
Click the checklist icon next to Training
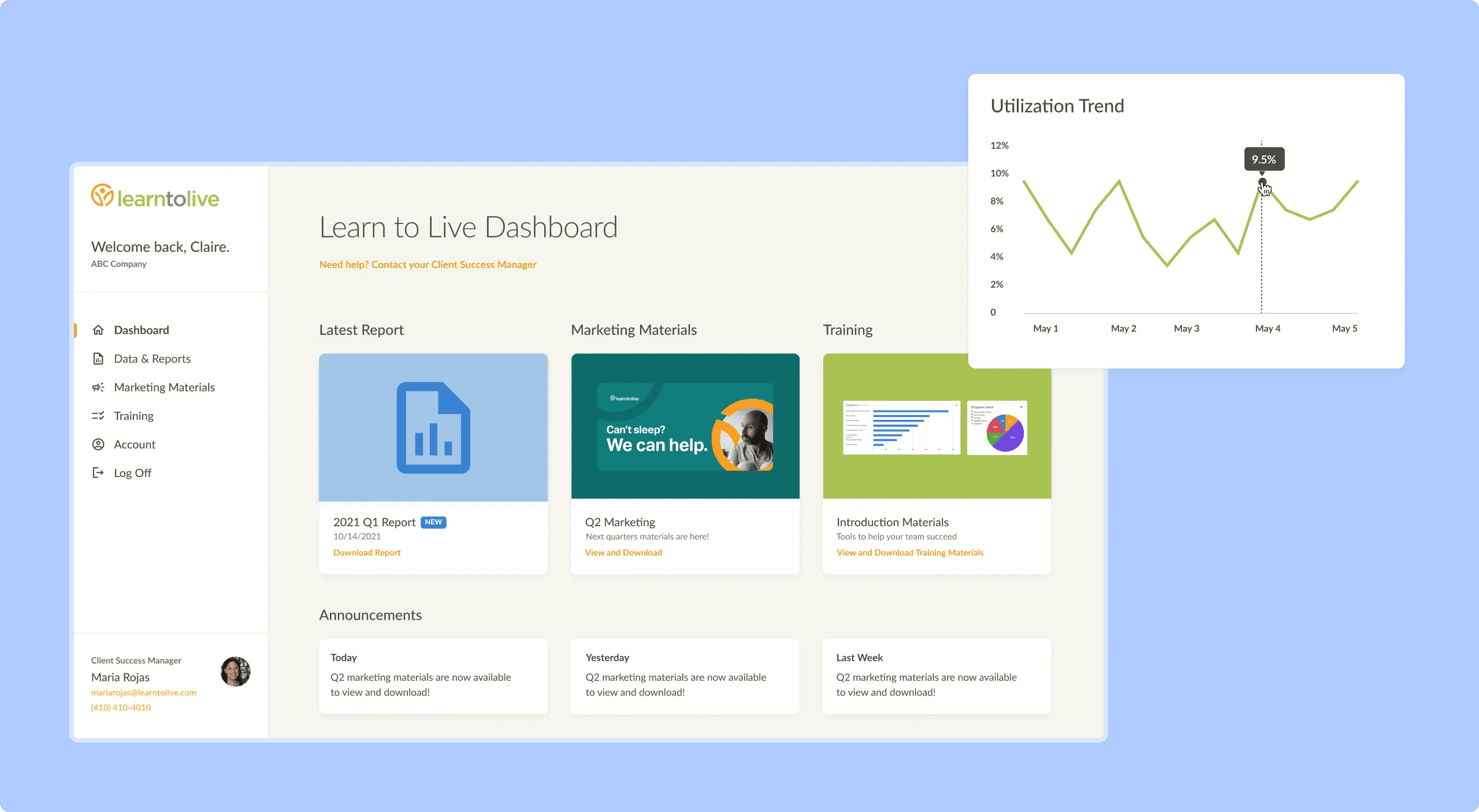click(x=98, y=416)
